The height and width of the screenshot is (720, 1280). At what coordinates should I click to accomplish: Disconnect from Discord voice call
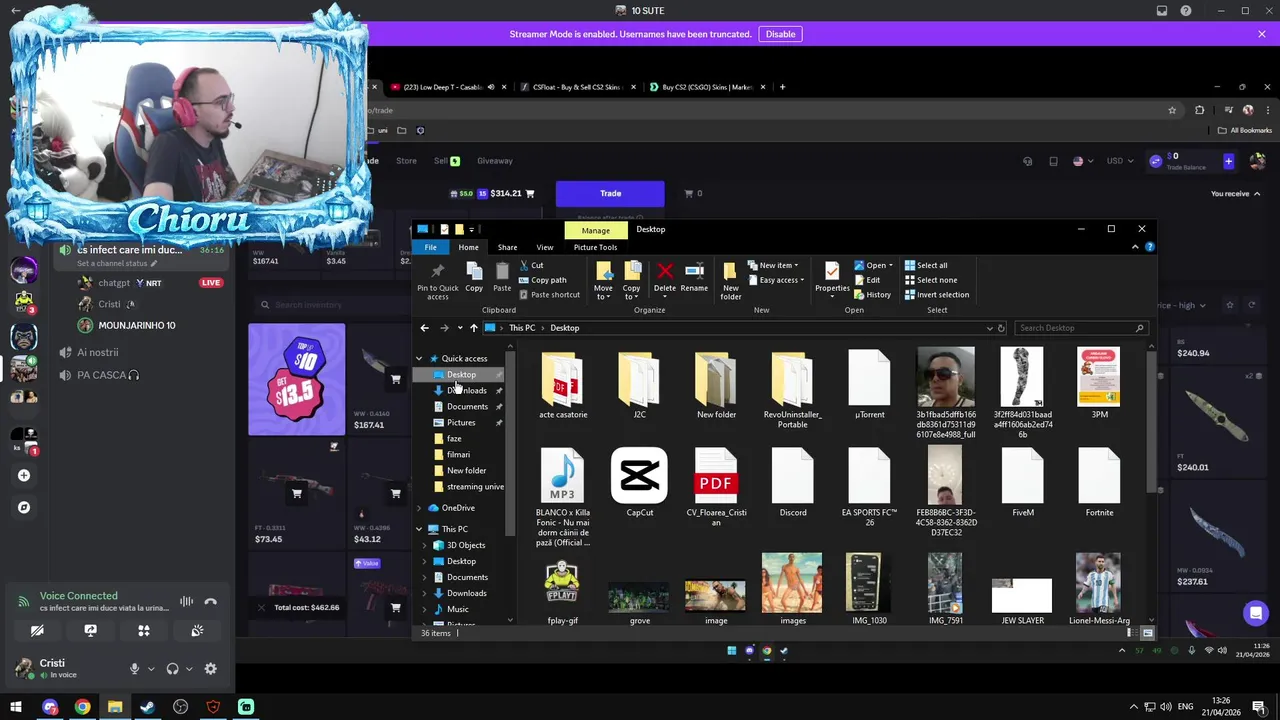[211, 602]
